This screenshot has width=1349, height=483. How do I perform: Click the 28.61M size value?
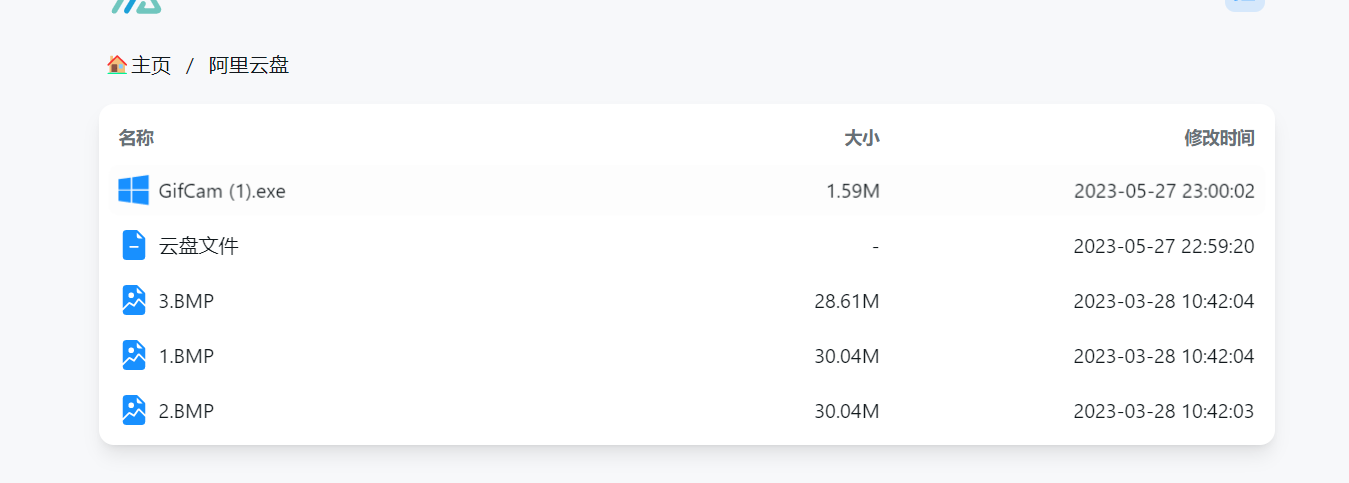point(847,301)
